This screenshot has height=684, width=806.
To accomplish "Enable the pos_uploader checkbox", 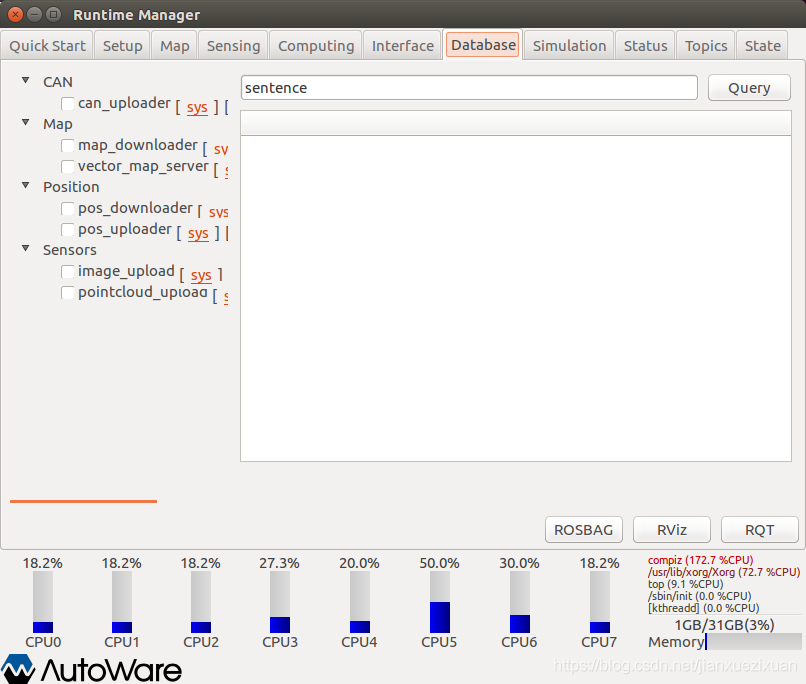I will point(68,230).
